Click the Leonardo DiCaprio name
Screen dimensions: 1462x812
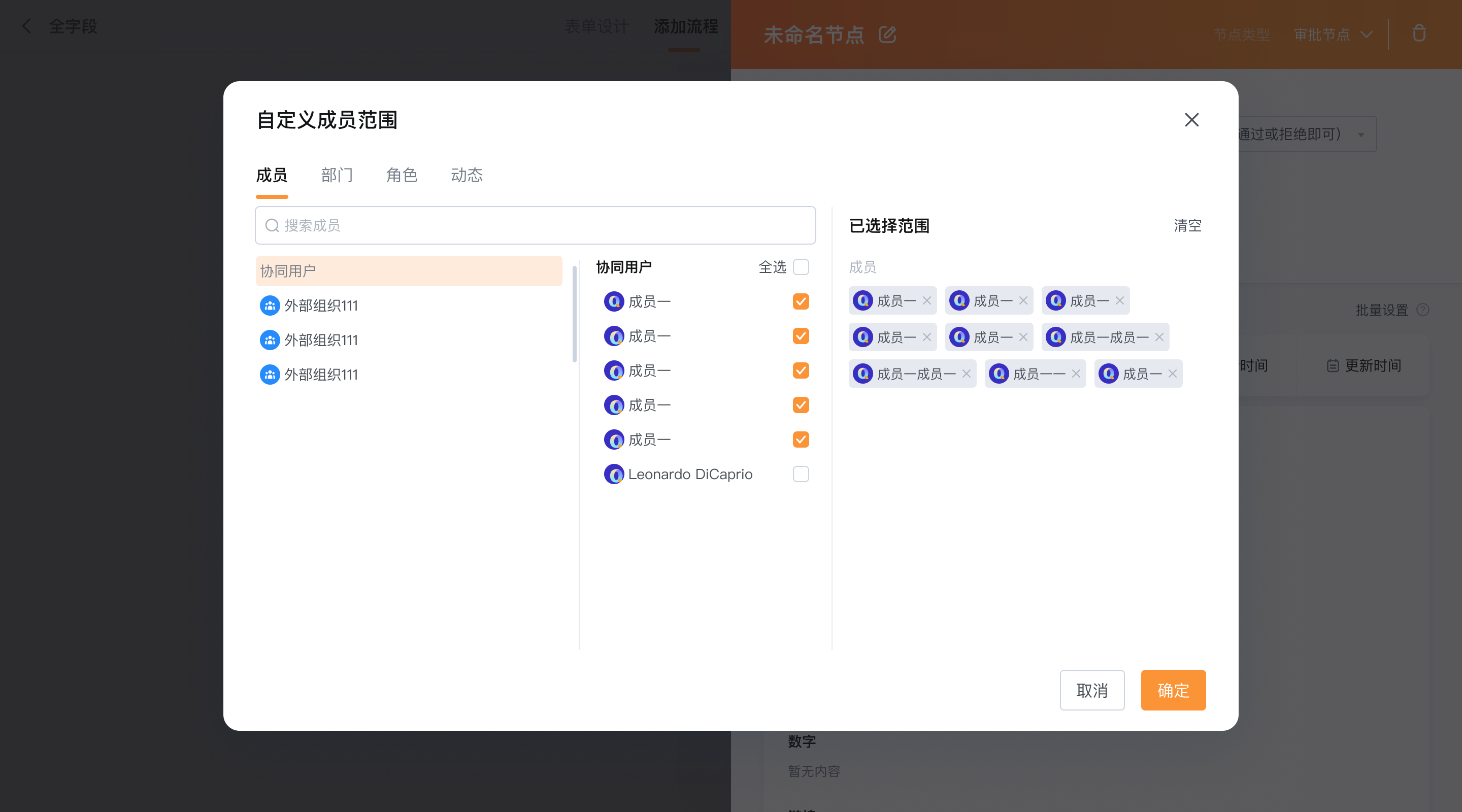tap(690, 475)
